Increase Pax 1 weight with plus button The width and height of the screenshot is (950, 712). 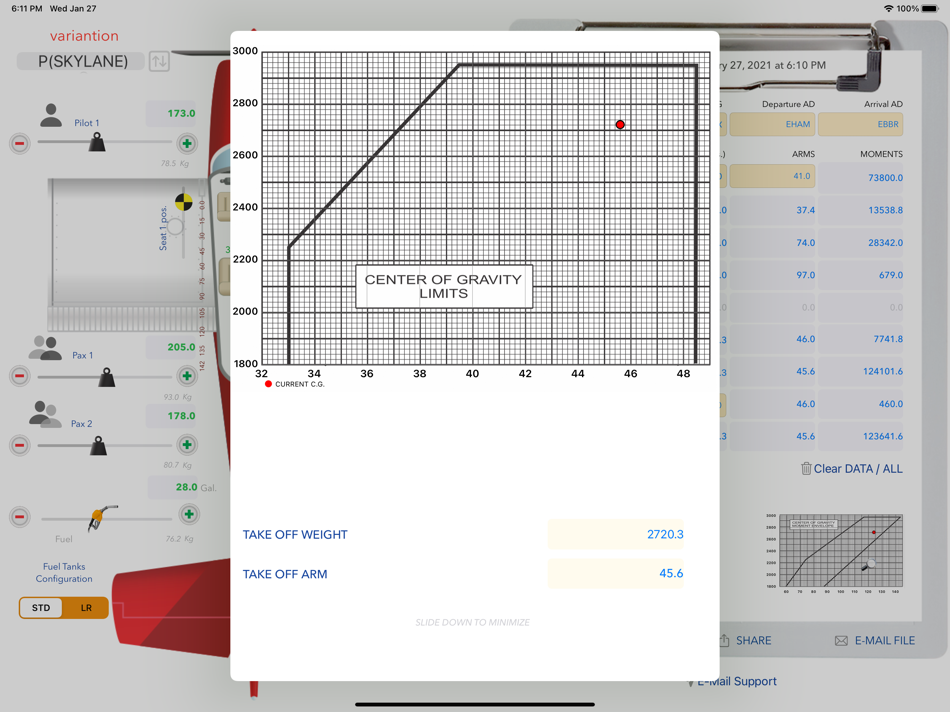click(187, 376)
